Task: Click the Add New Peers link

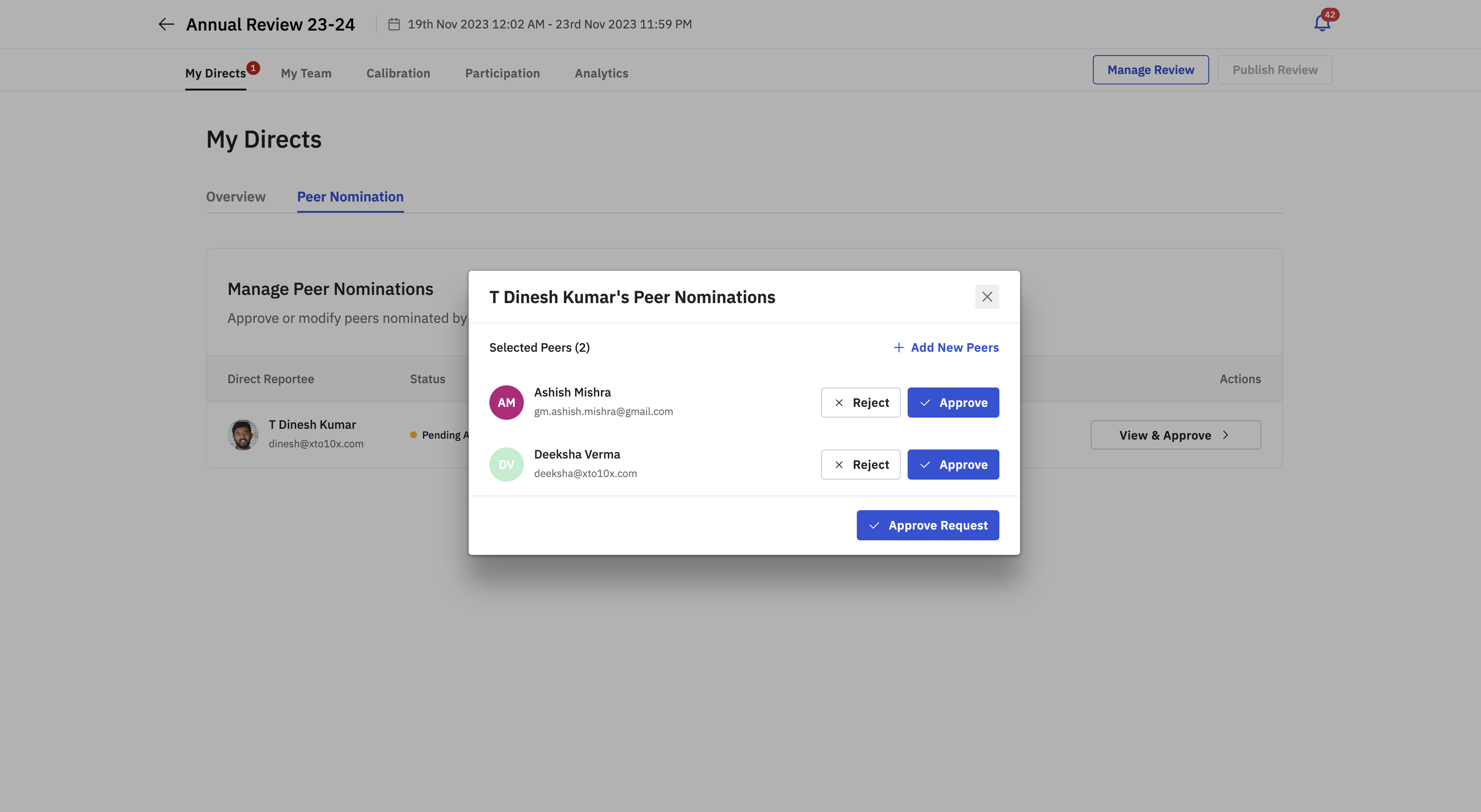Action: (954, 347)
